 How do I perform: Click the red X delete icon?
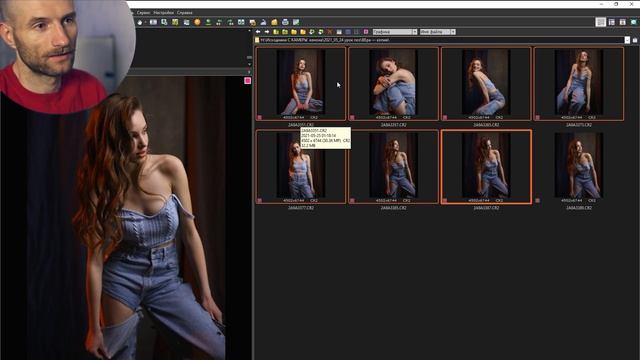[330, 32]
